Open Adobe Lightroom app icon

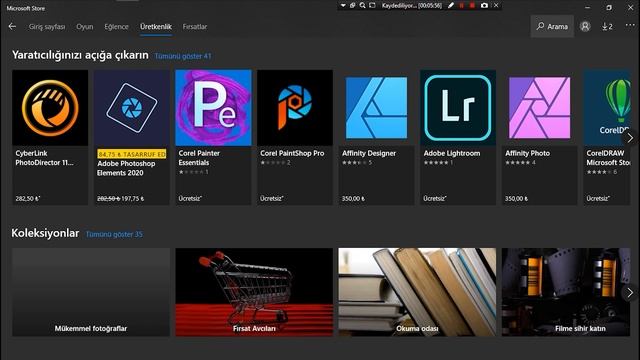(458, 108)
